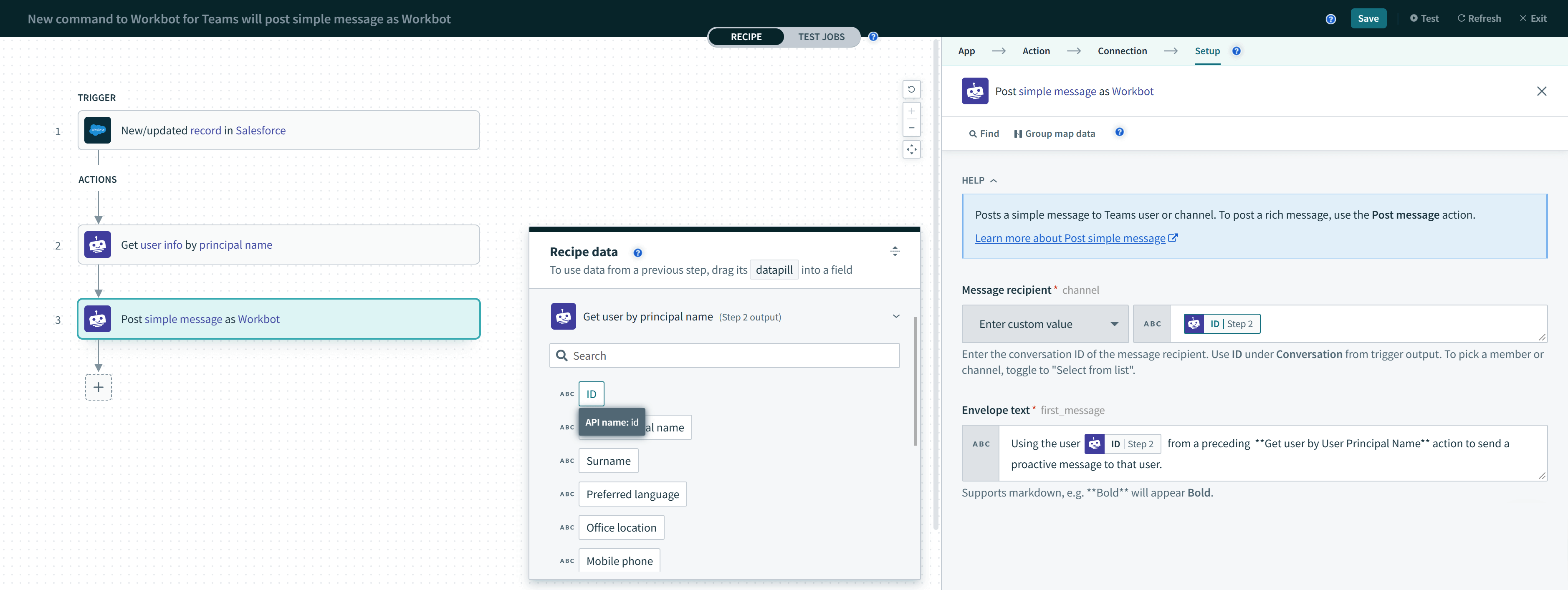Click the Workbot icon in step 3

point(98,318)
